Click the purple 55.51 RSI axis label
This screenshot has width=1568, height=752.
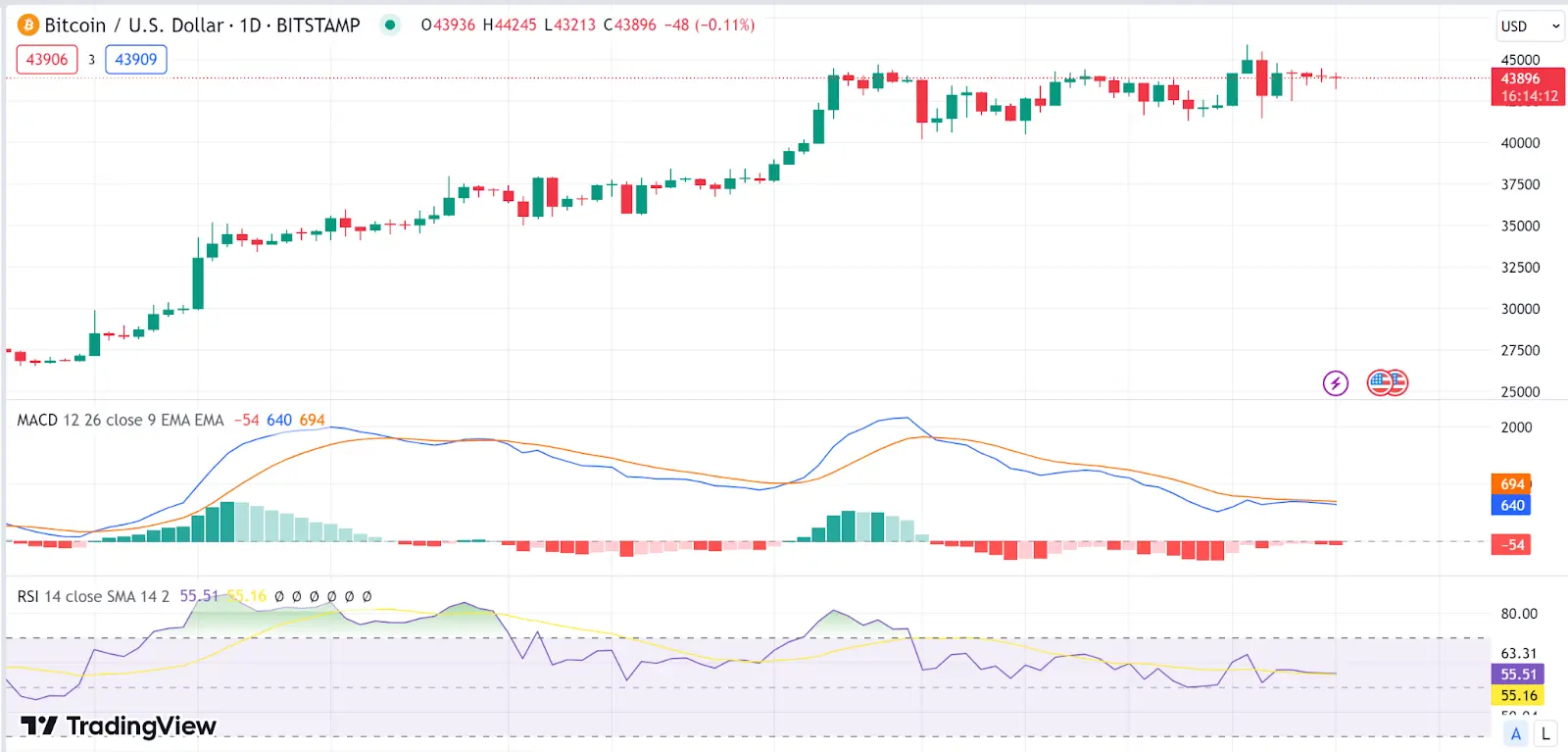click(x=1518, y=675)
